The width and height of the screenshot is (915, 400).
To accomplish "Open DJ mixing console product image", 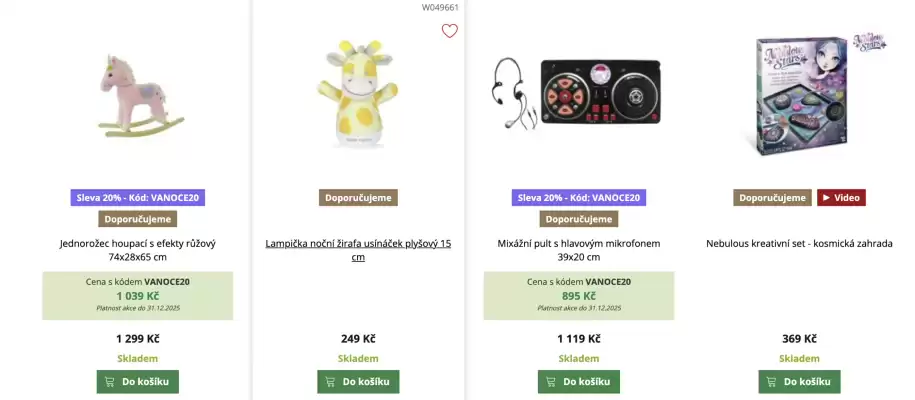I will [x=579, y=92].
